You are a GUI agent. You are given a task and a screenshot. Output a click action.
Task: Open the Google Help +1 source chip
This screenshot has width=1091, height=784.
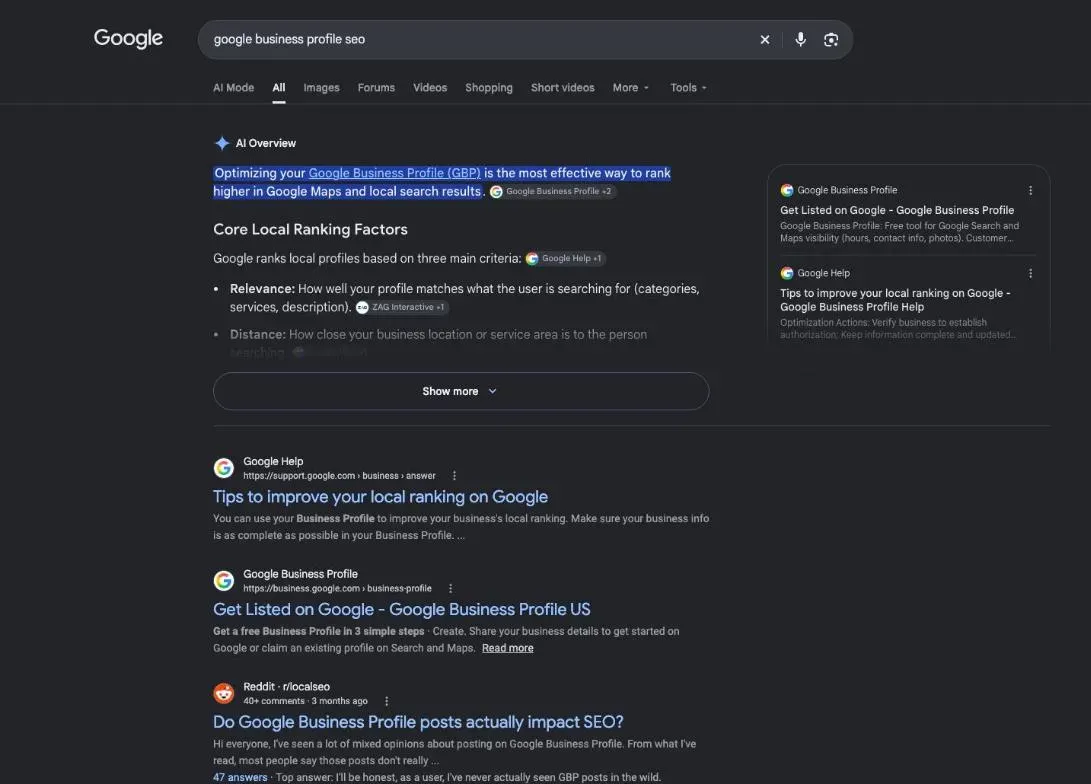565,259
